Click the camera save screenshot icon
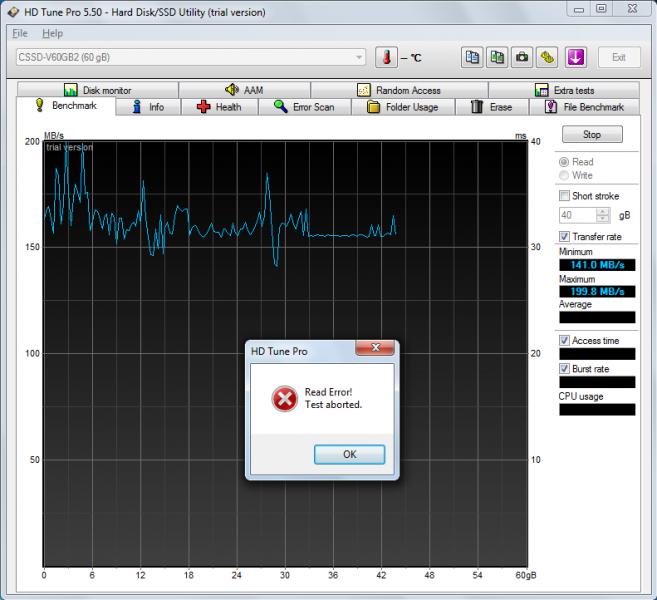This screenshot has width=657, height=600. 522,58
